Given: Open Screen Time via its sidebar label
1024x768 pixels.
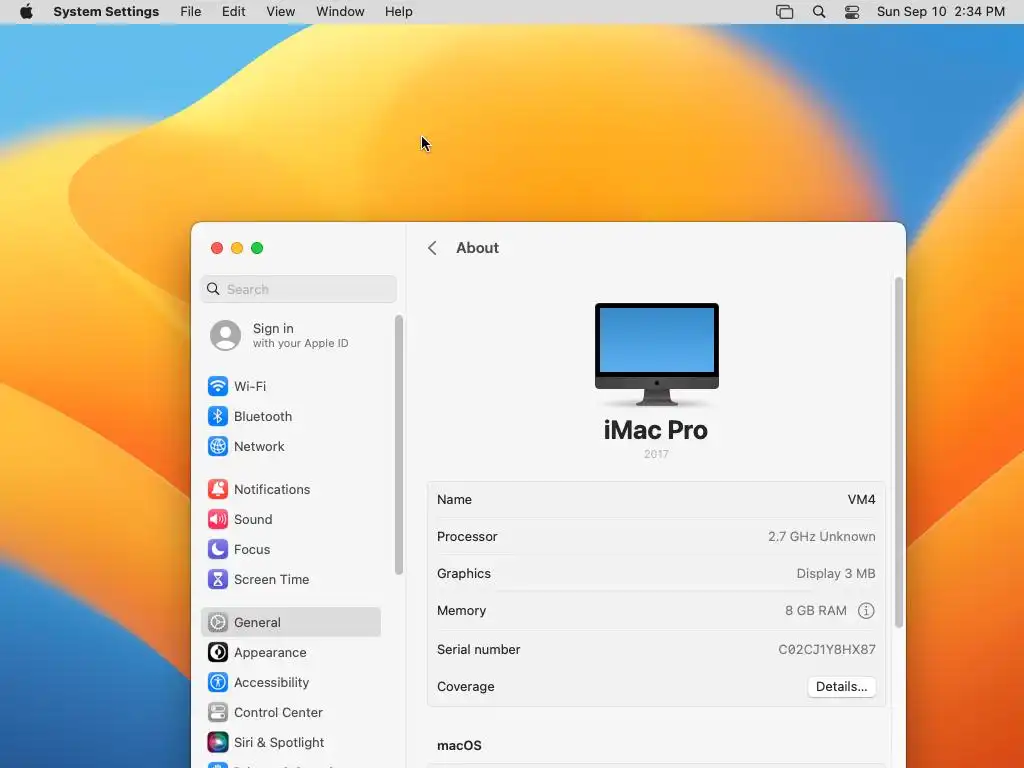Looking at the screenshot, I should tap(272, 579).
